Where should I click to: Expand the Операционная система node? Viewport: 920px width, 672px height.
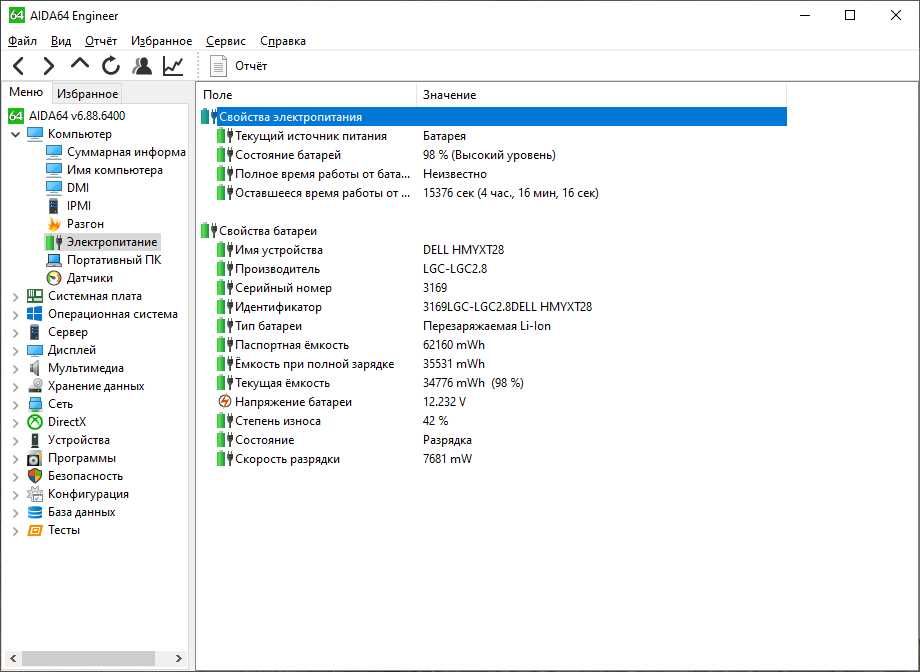point(16,315)
